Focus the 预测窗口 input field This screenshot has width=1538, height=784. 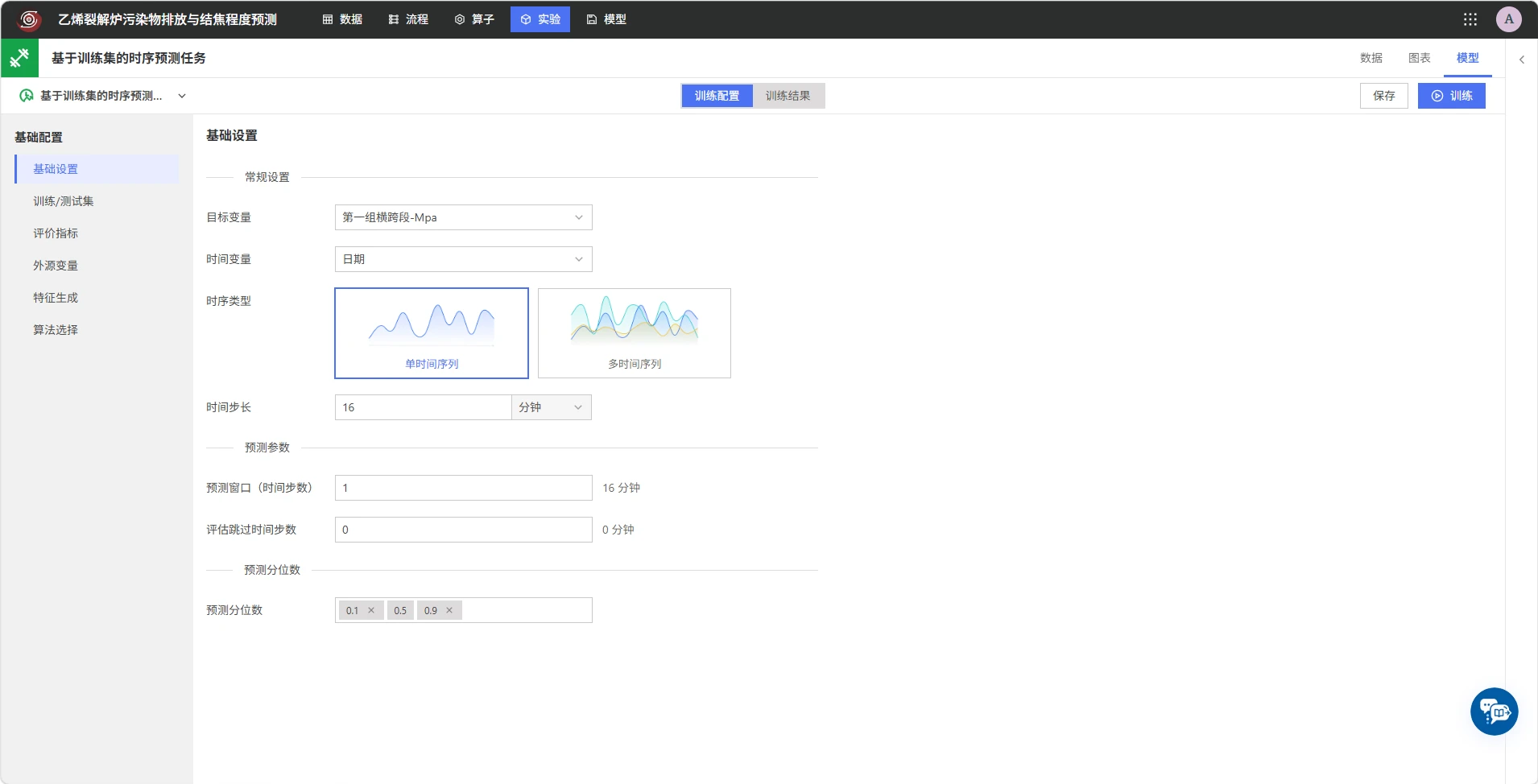[x=464, y=488]
